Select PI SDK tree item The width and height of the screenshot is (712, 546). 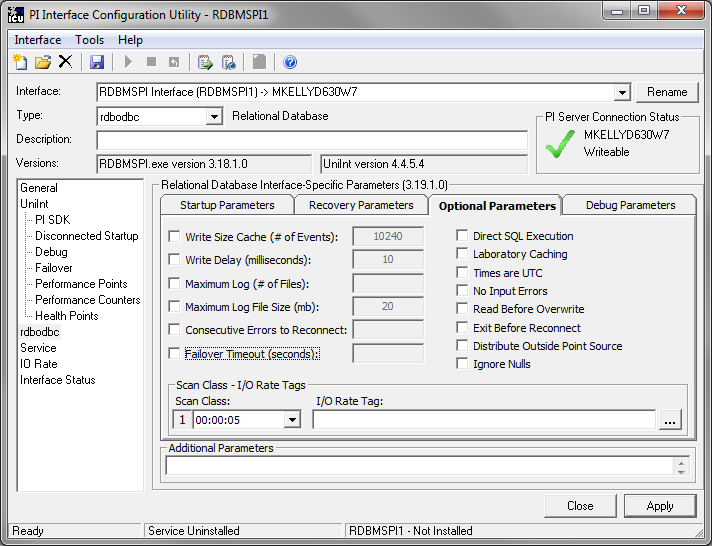click(53, 220)
